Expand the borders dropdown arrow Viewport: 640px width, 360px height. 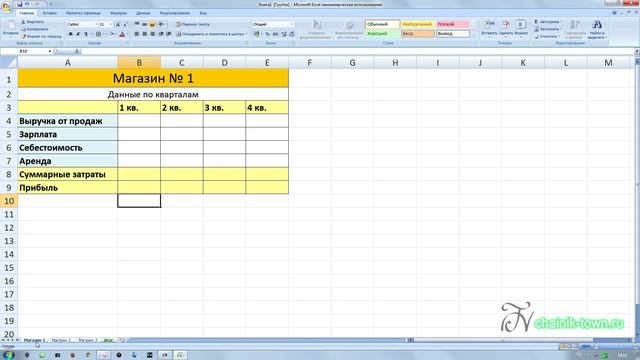(104, 34)
